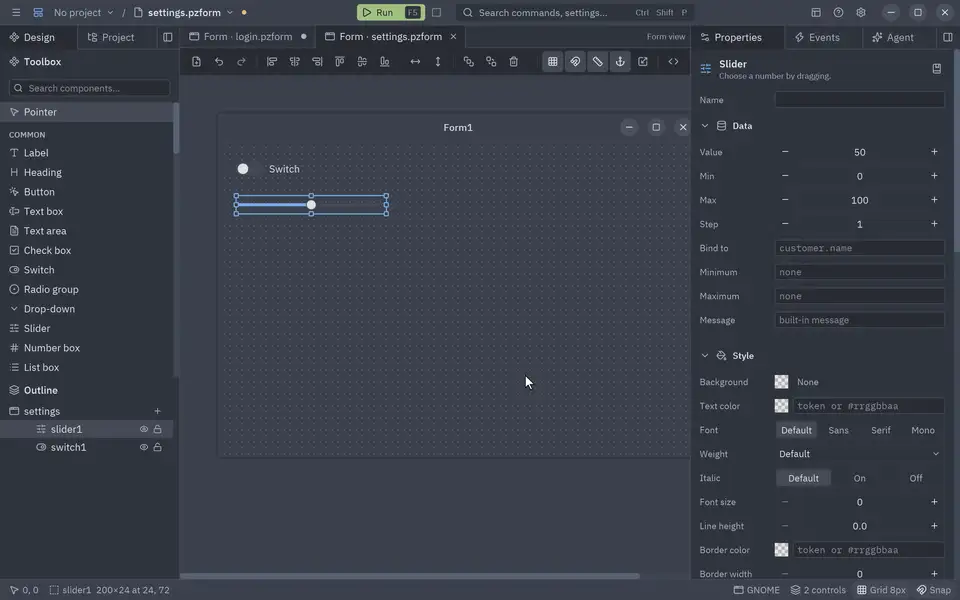The height and width of the screenshot is (600, 960).
Task: Toggle the left sidebar panel icon
Action: point(168,37)
